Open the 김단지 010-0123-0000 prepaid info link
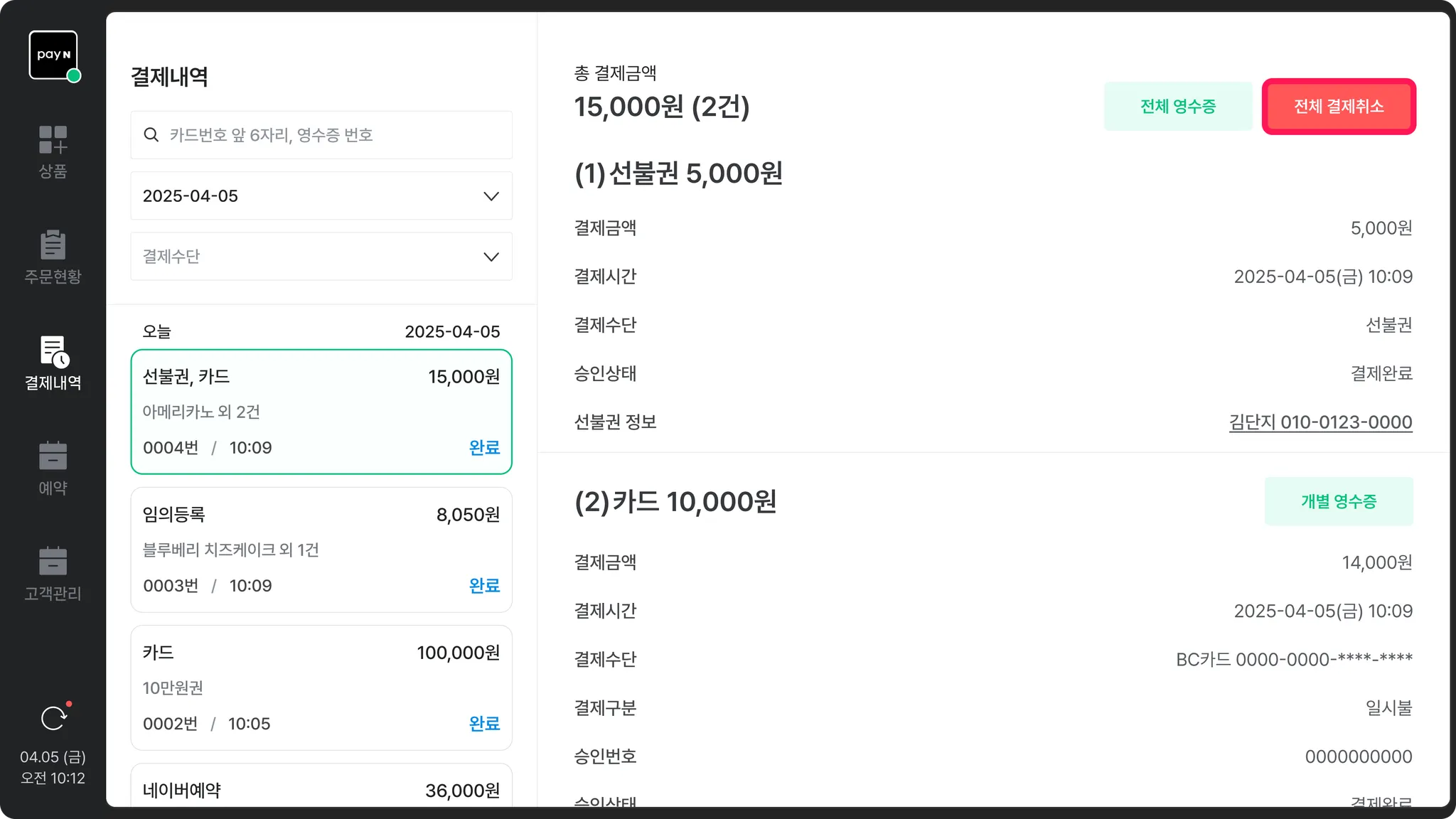Image resolution: width=1456 pixels, height=819 pixels. [x=1320, y=422]
